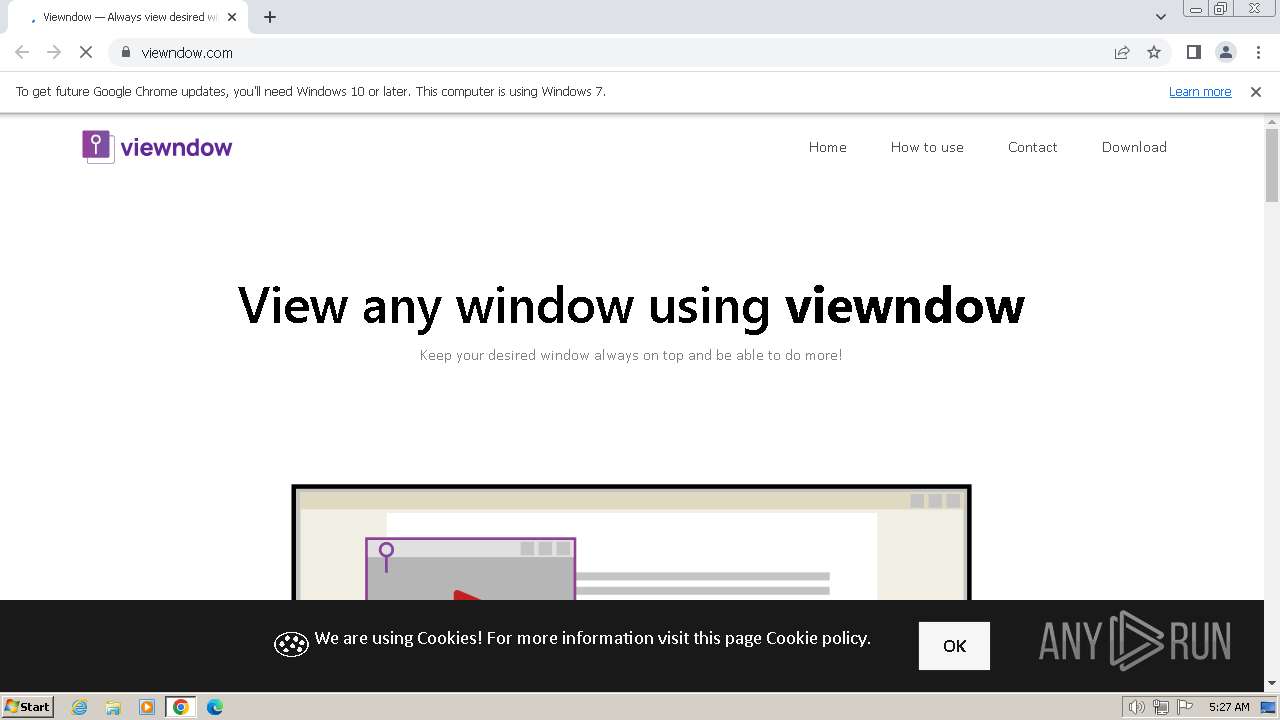Share this page icon

[1122, 52]
